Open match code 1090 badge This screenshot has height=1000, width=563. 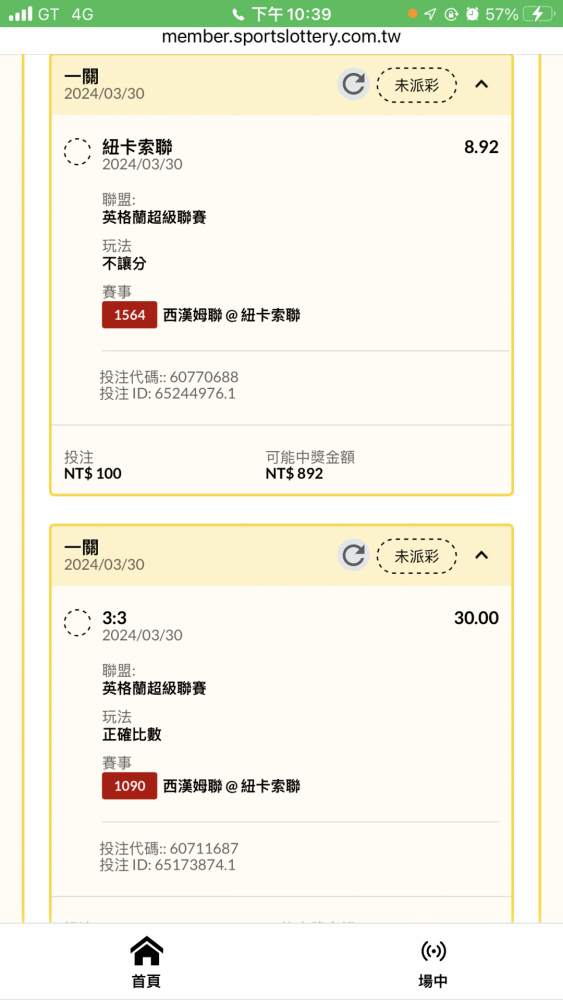(x=129, y=786)
